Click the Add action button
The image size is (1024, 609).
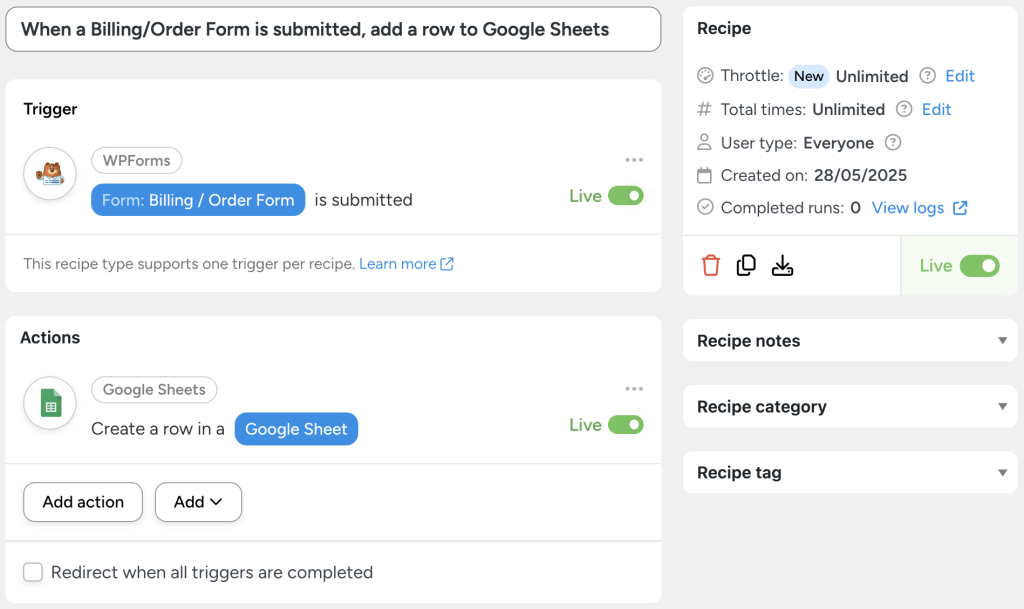click(x=82, y=502)
